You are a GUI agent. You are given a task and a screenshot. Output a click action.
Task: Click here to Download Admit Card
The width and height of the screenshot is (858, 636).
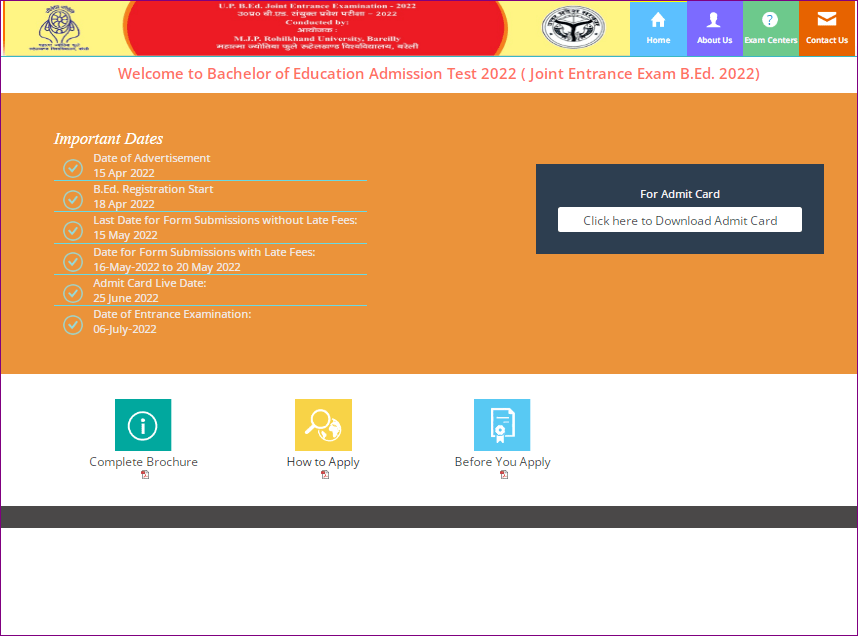point(679,219)
